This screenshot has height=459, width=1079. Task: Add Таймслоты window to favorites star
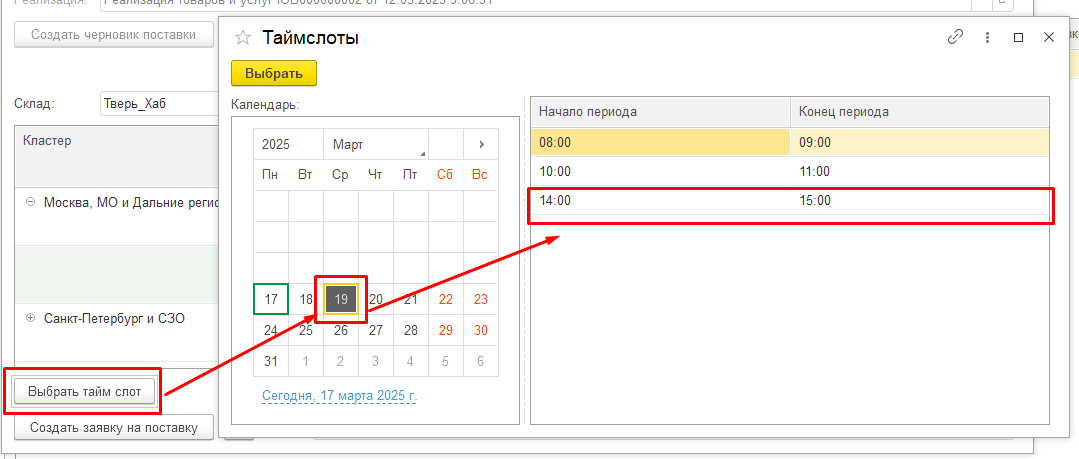[x=242, y=38]
